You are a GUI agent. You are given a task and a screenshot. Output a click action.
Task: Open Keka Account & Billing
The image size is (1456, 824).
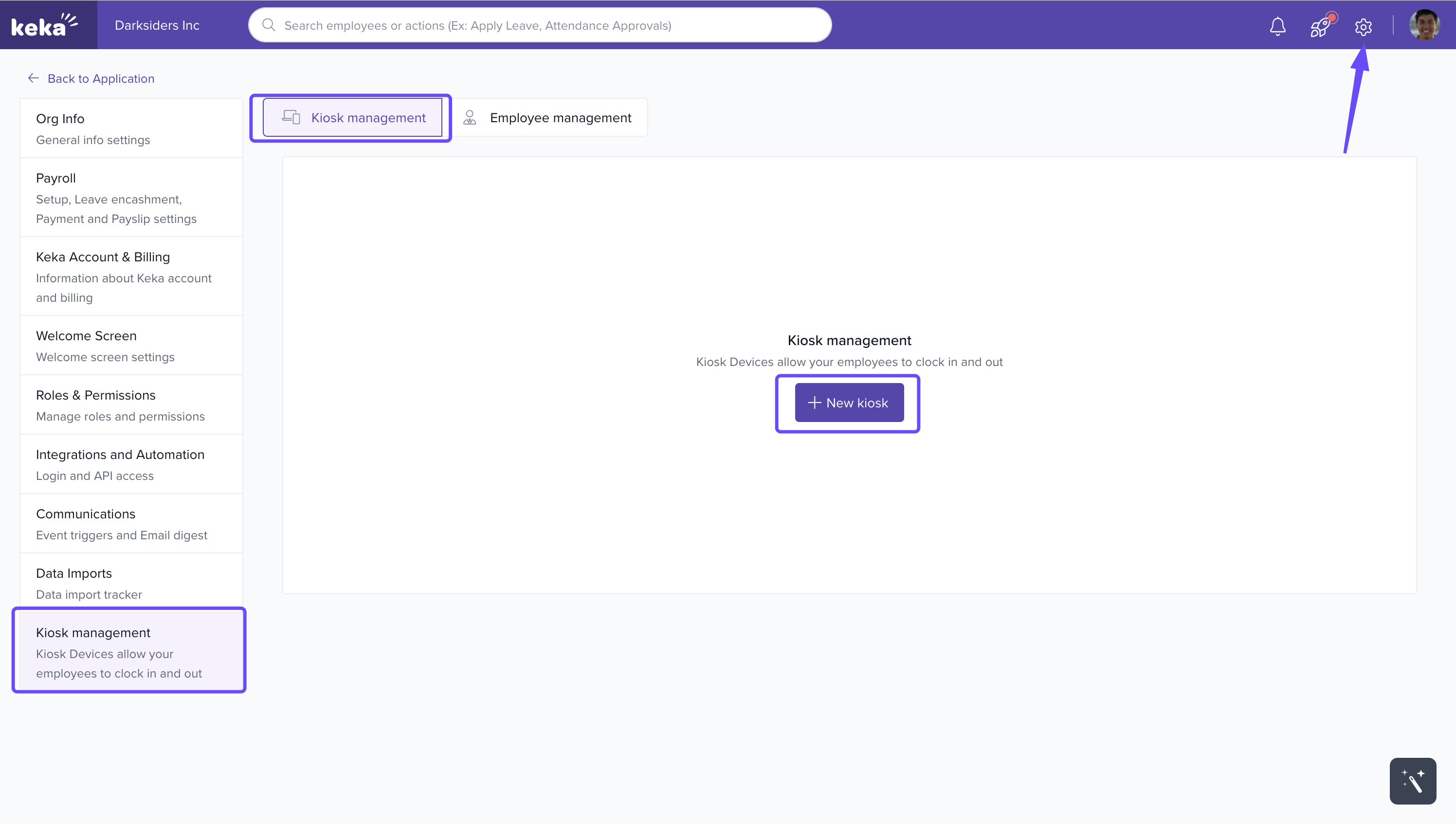pos(131,276)
